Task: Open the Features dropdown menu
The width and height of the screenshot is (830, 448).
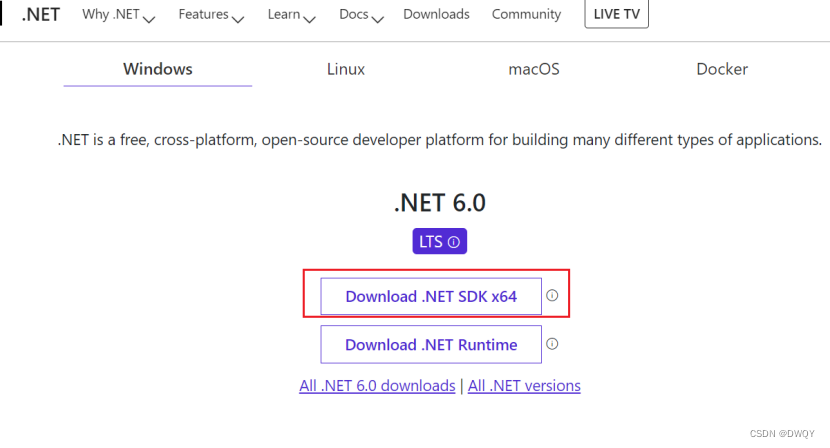Action: [211, 15]
